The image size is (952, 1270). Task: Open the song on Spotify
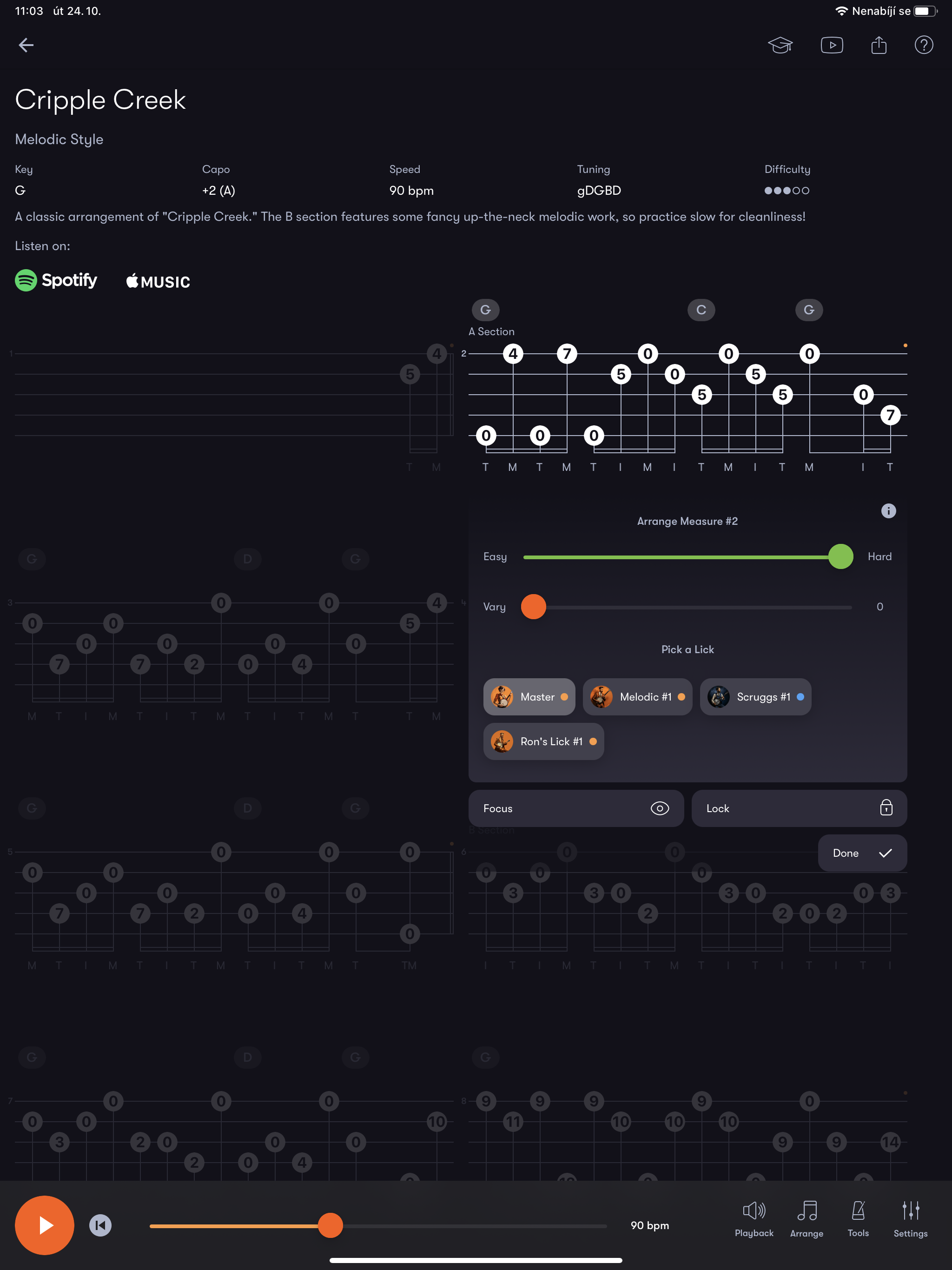[56, 280]
